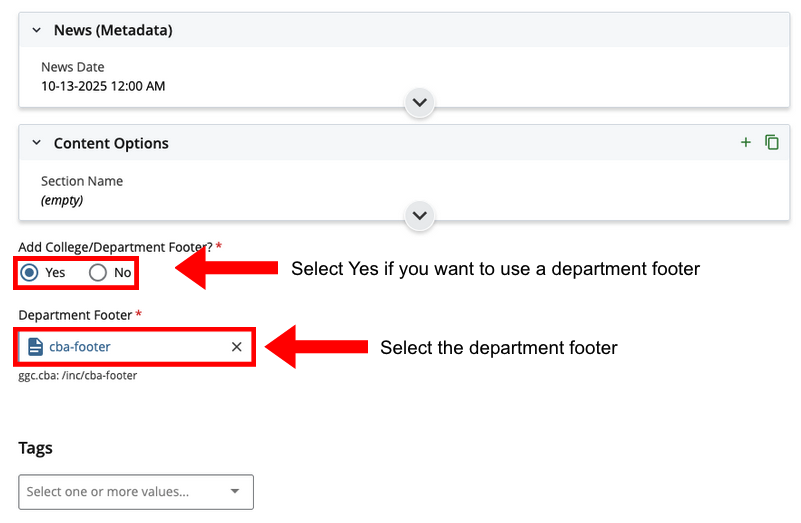Click the Content Options panel title
This screenshot has height=523, width=801.
click(111, 144)
